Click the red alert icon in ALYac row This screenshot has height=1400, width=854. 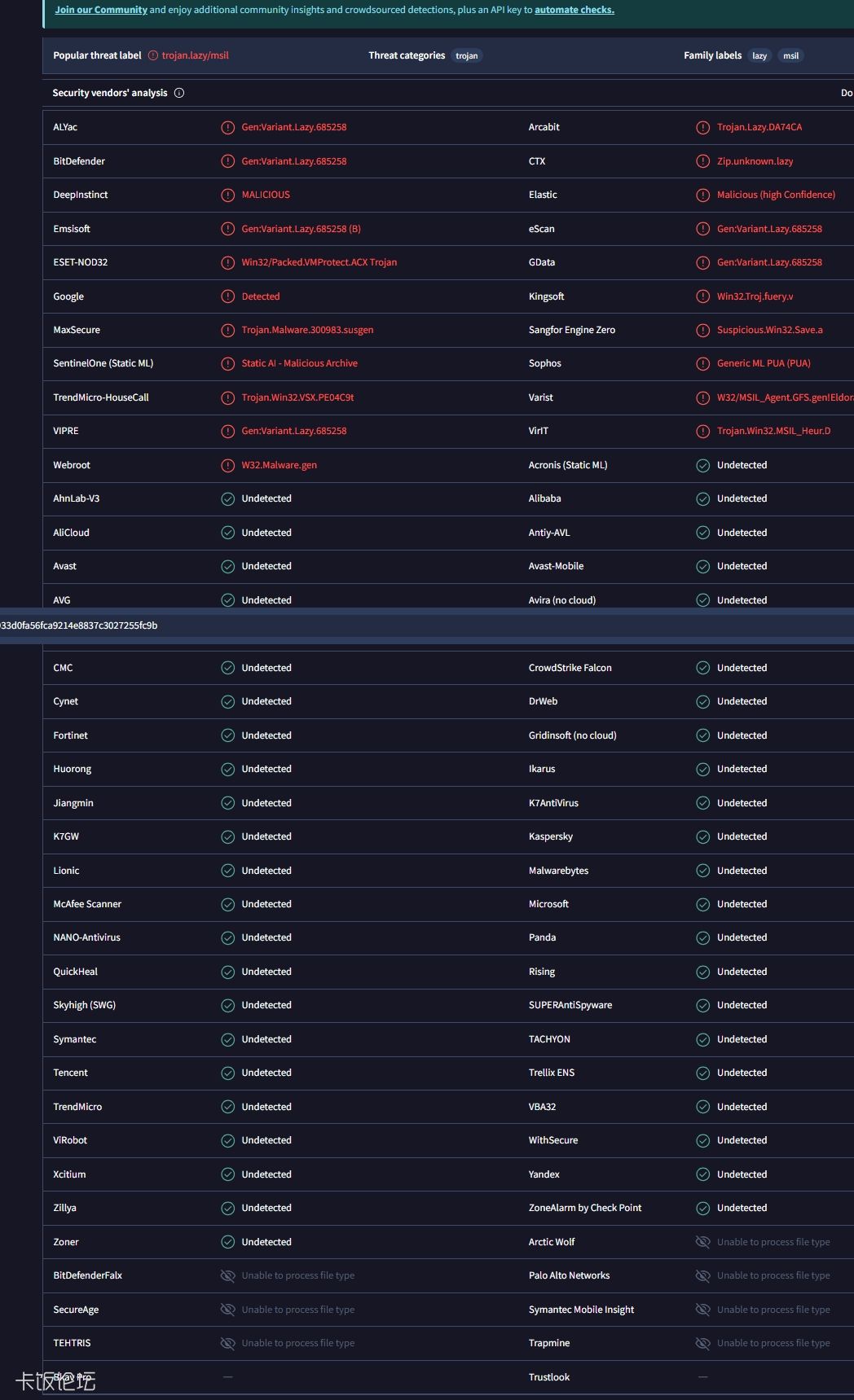(x=228, y=127)
